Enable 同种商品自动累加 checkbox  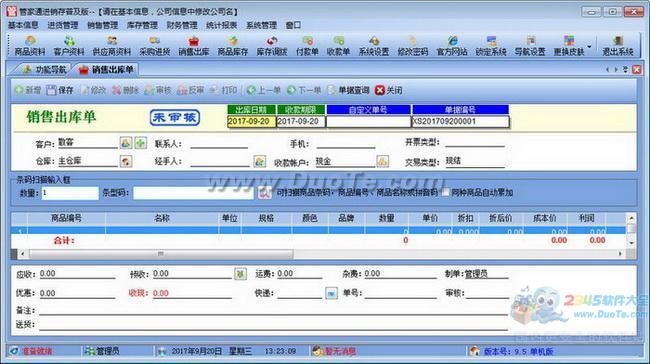(x=446, y=192)
